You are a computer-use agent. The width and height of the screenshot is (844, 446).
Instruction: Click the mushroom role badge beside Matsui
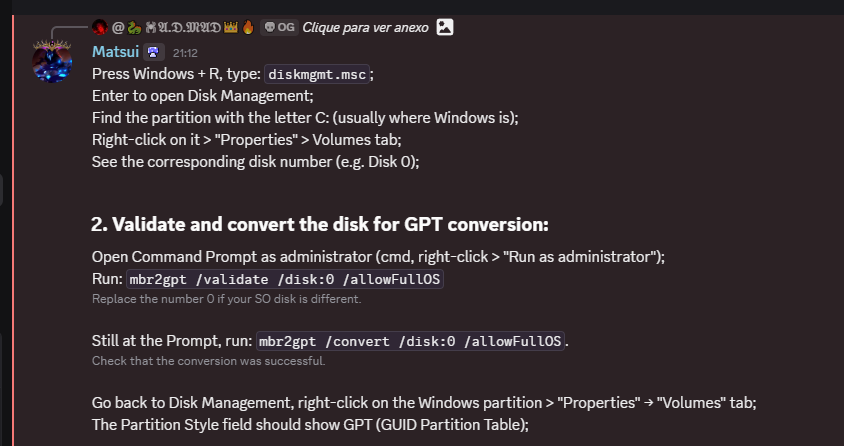tap(153, 52)
